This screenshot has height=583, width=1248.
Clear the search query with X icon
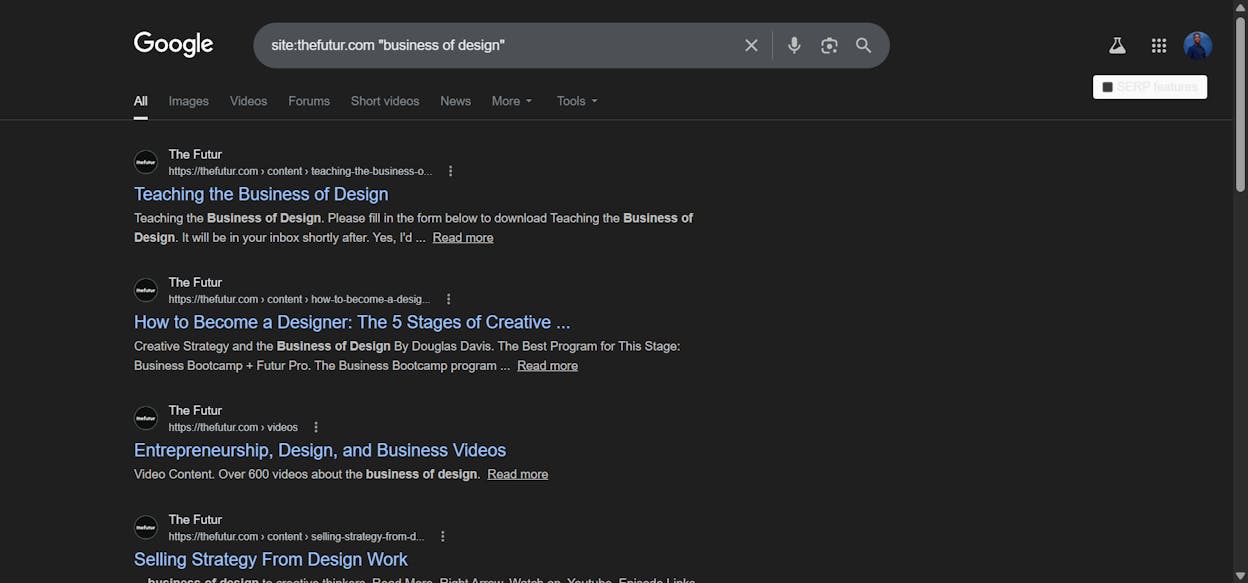(x=751, y=45)
